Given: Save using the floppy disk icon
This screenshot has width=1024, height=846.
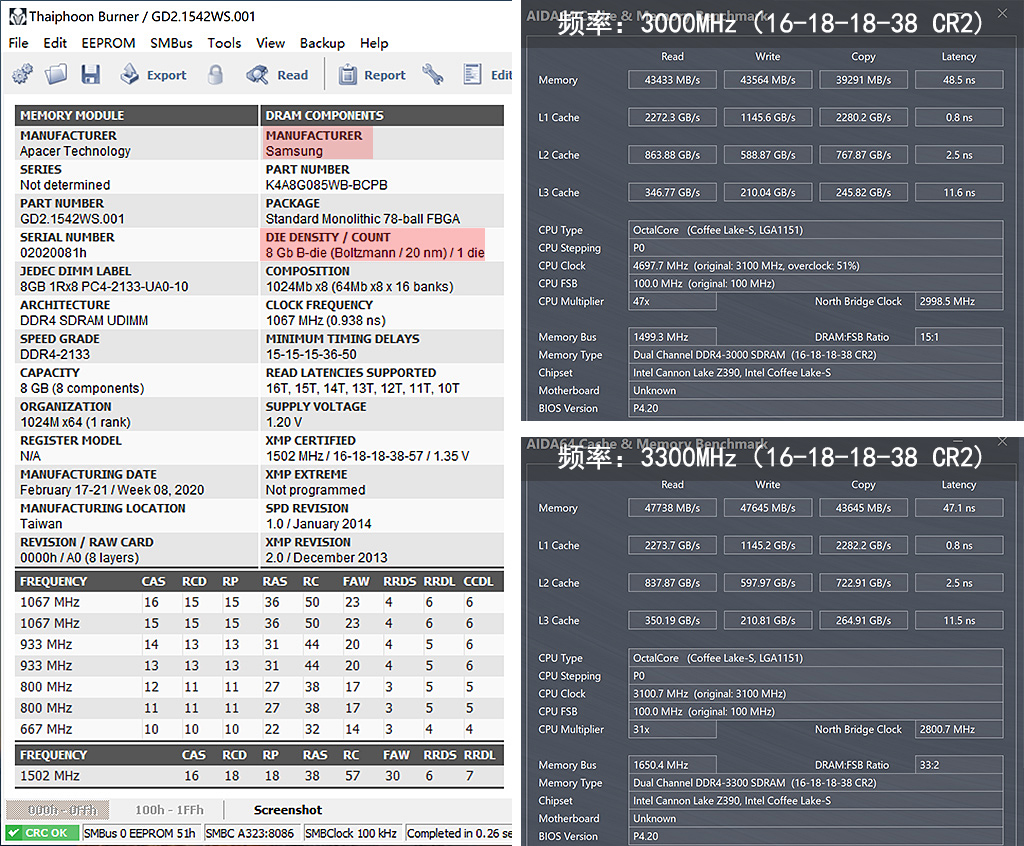Looking at the screenshot, I should click(90, 74).
